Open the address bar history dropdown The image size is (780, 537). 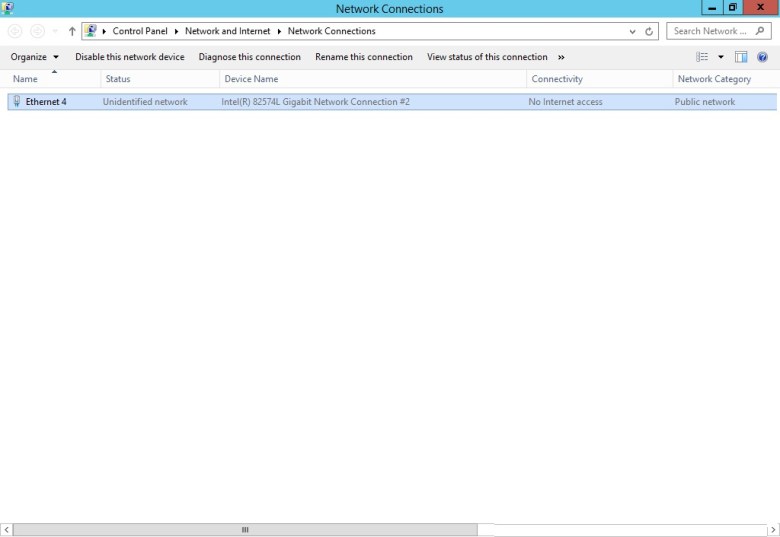633,31
